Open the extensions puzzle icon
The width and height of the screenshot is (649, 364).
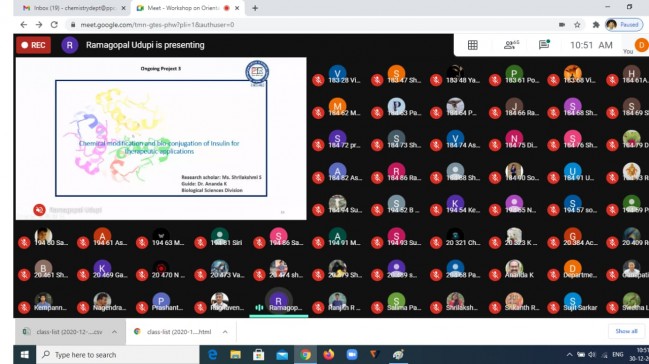pos(596,25)
